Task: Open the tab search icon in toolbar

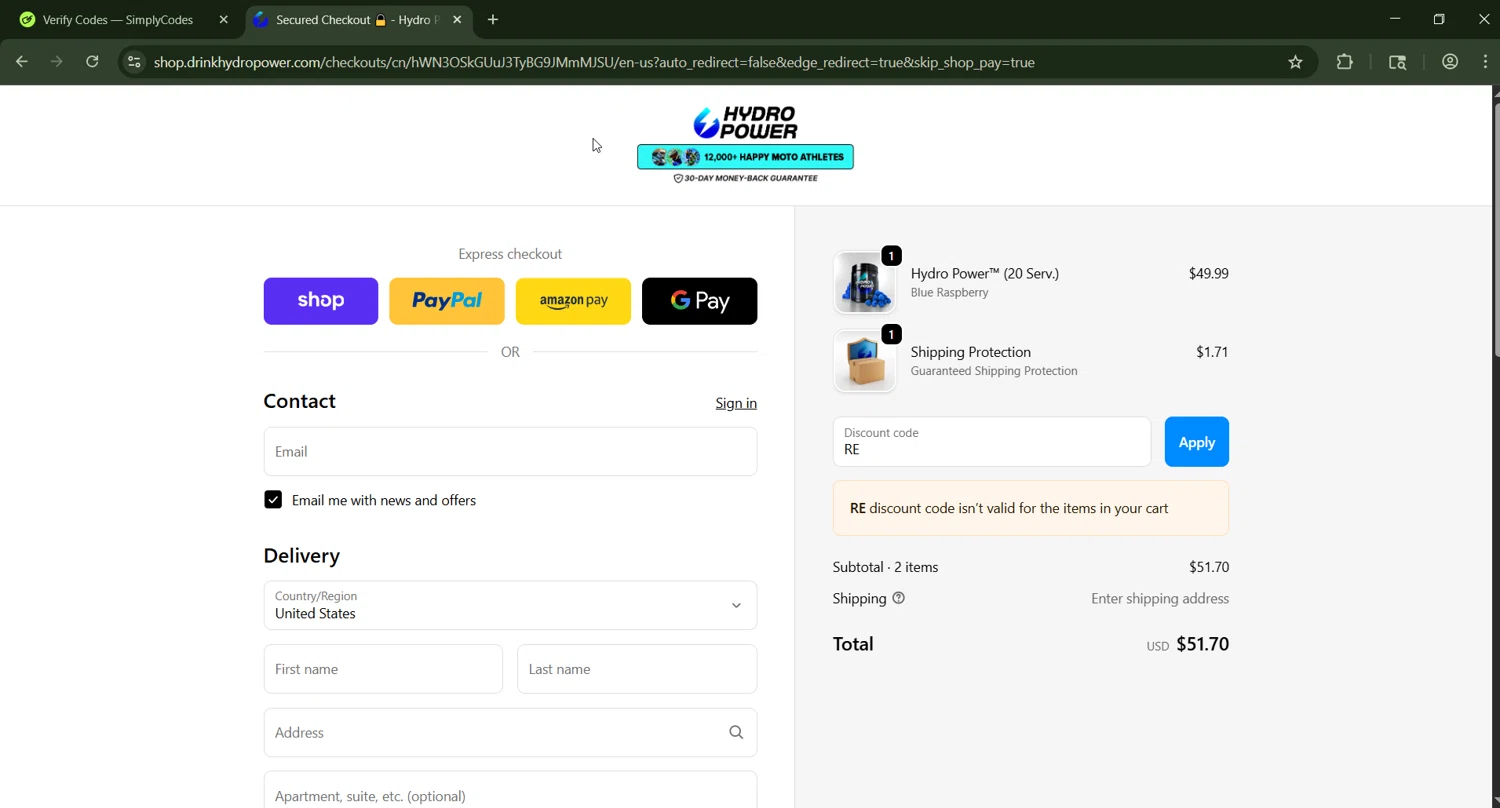Action: (1398, 62)
